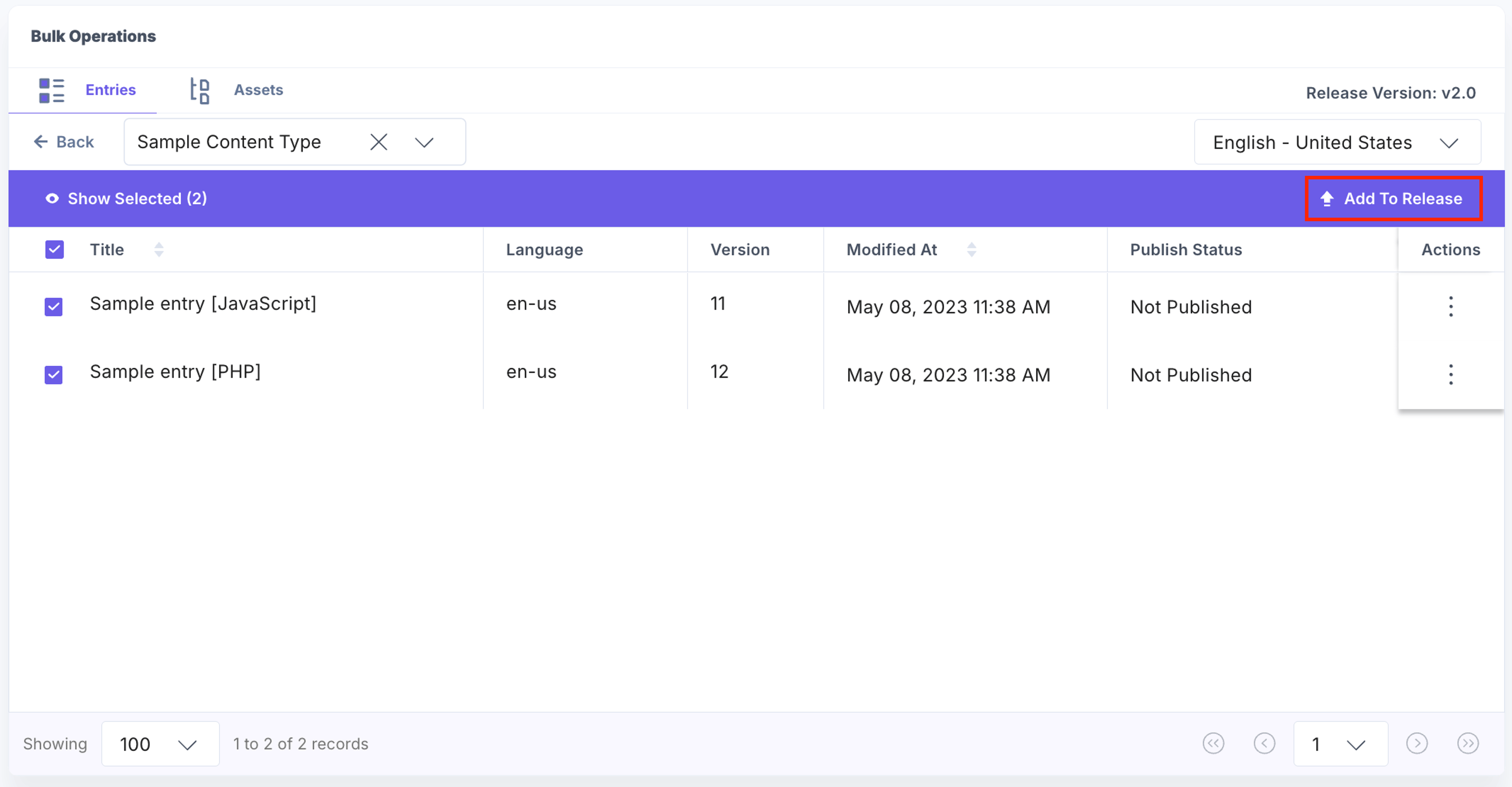The image size is (1512, 787).
Task: Toggle the select-all checkbox in header
Action: click(x=55, y=250)
